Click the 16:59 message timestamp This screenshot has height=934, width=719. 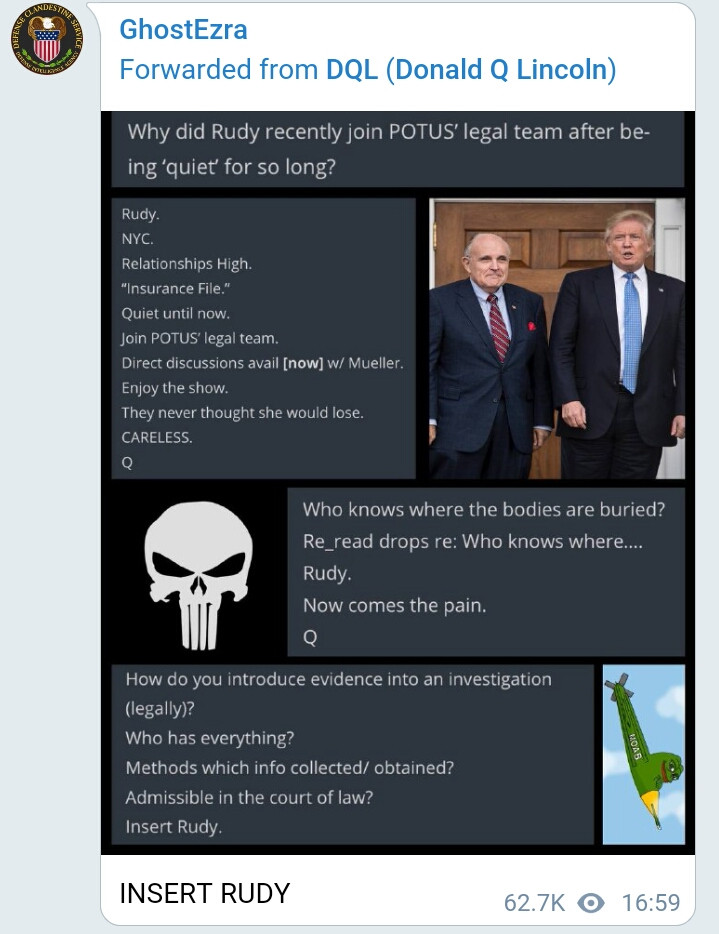pos(651,903)
